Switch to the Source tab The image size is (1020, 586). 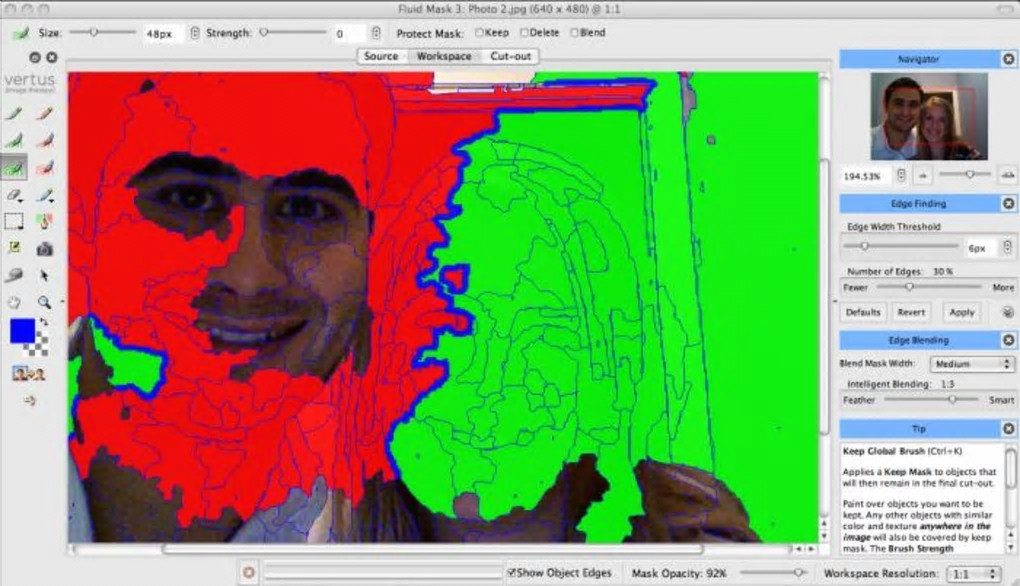381,56
